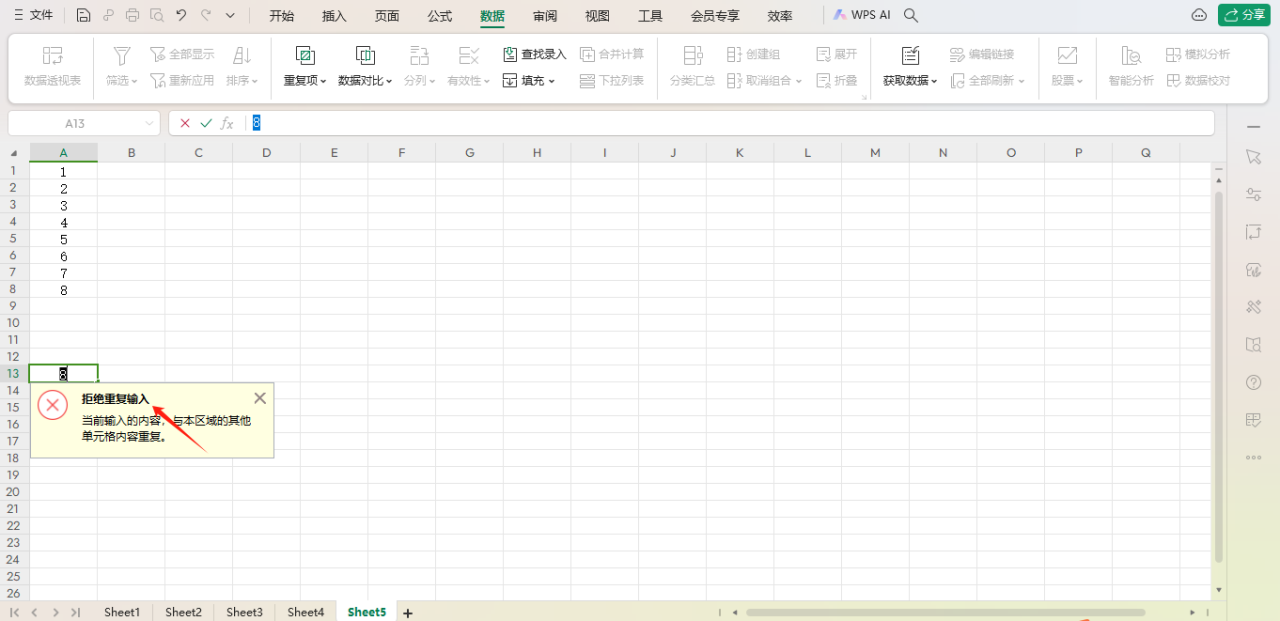Open the 数据对比 compare dropdown

365,66
